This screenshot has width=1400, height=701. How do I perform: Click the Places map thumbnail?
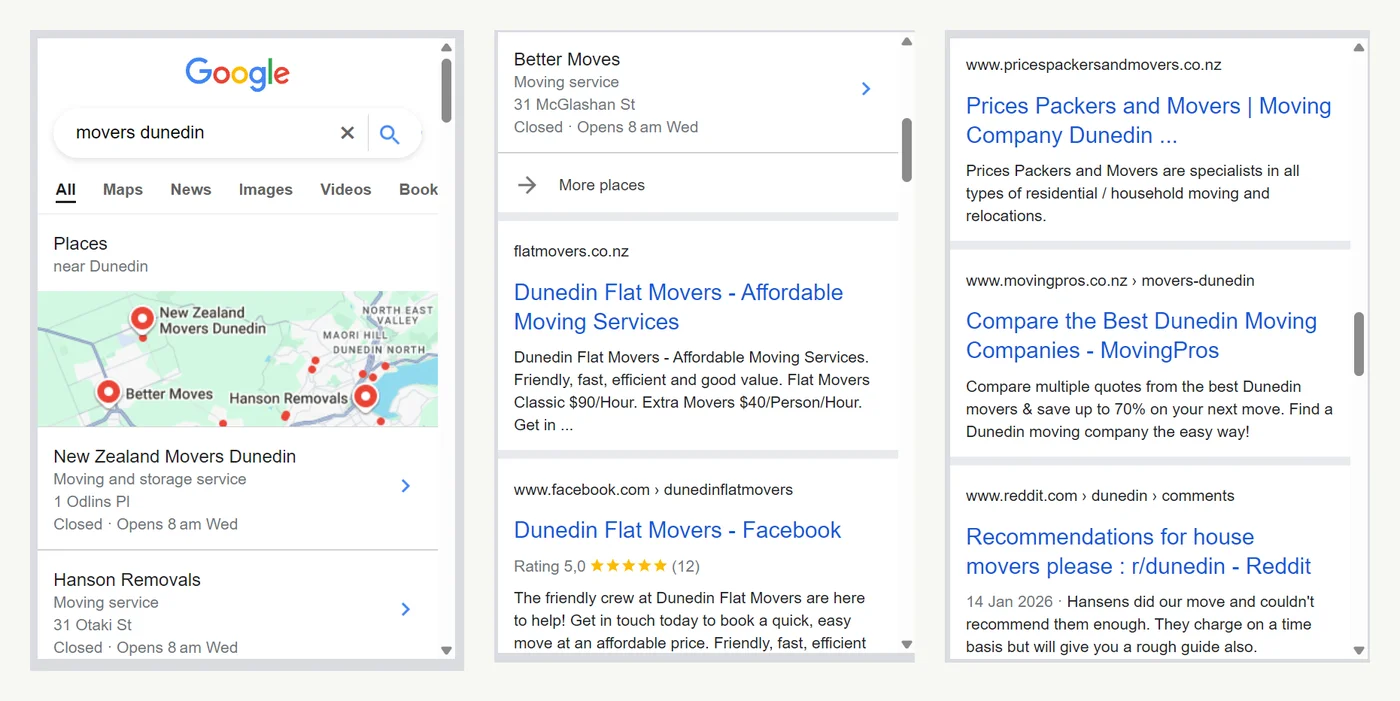click(x=238, y=359)
